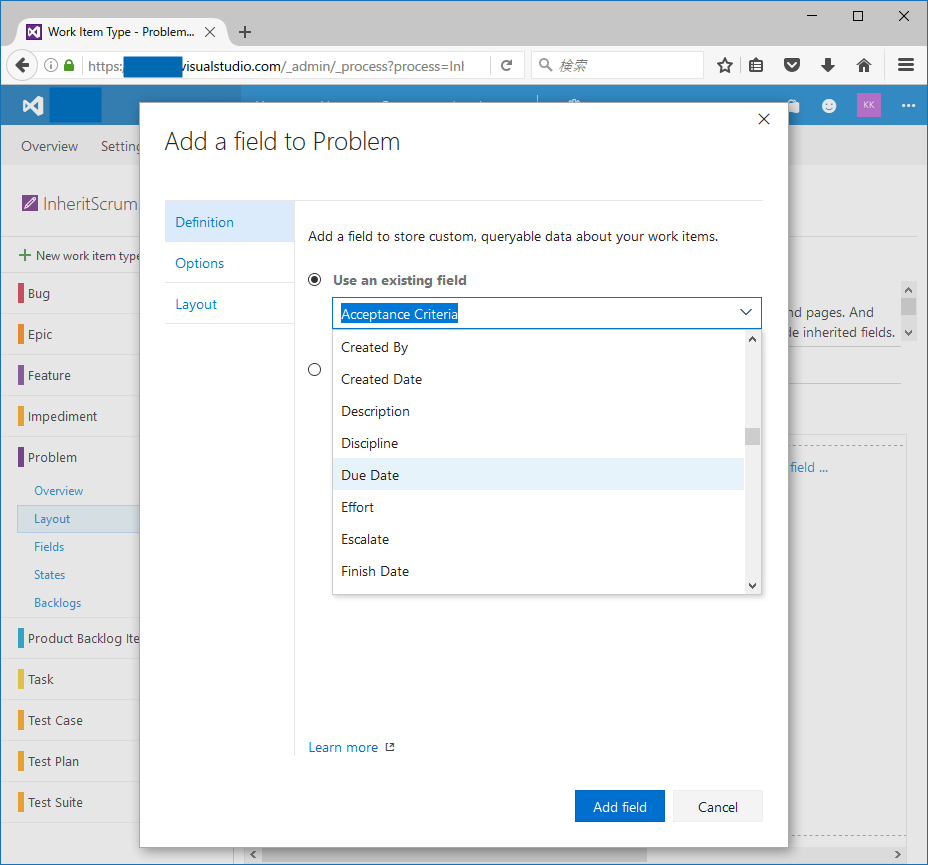Open the bookmarks list icon
The image size is (928, 865).
tap(756, 66)
